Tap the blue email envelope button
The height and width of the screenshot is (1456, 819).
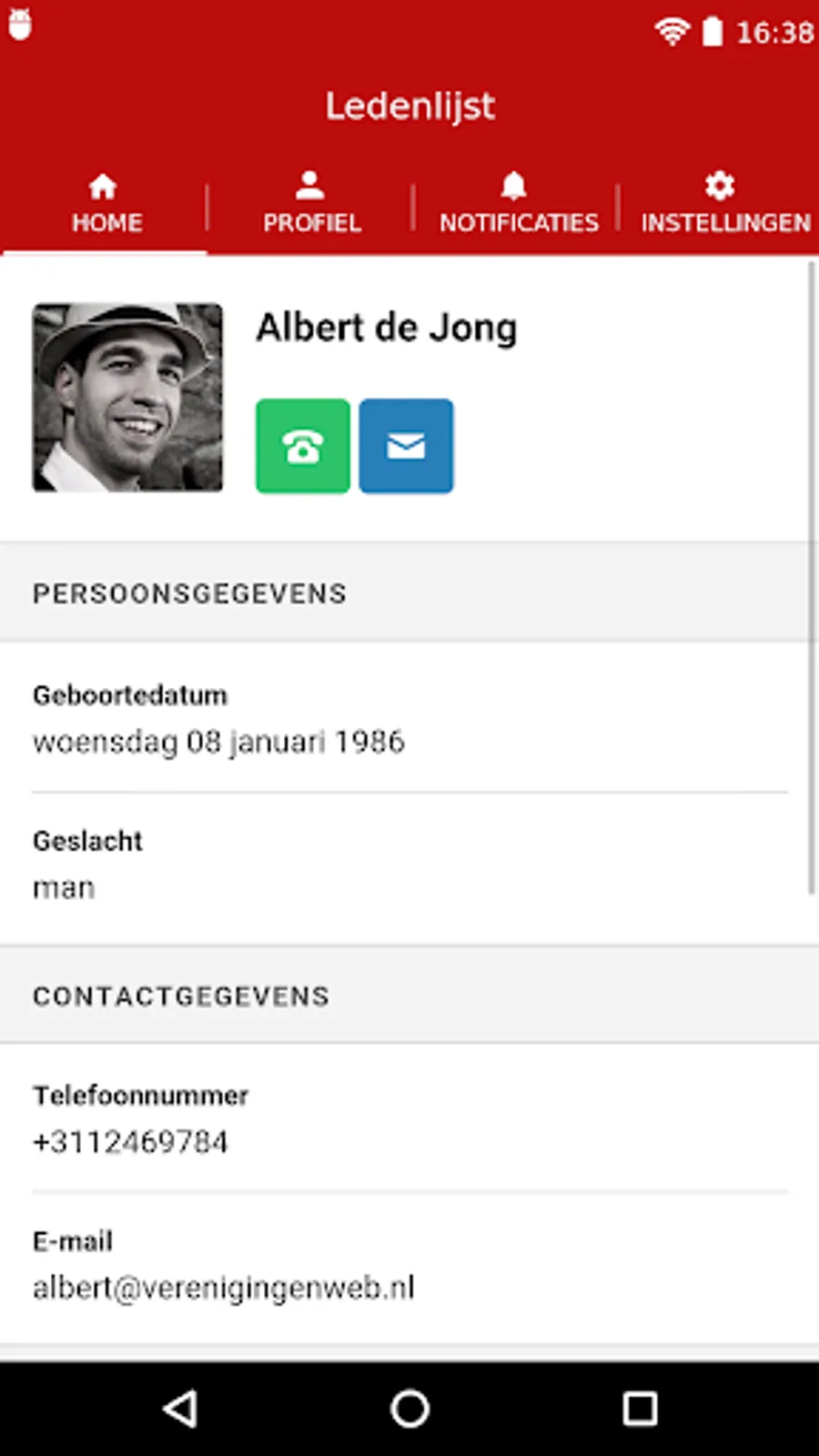coord(406,446)
